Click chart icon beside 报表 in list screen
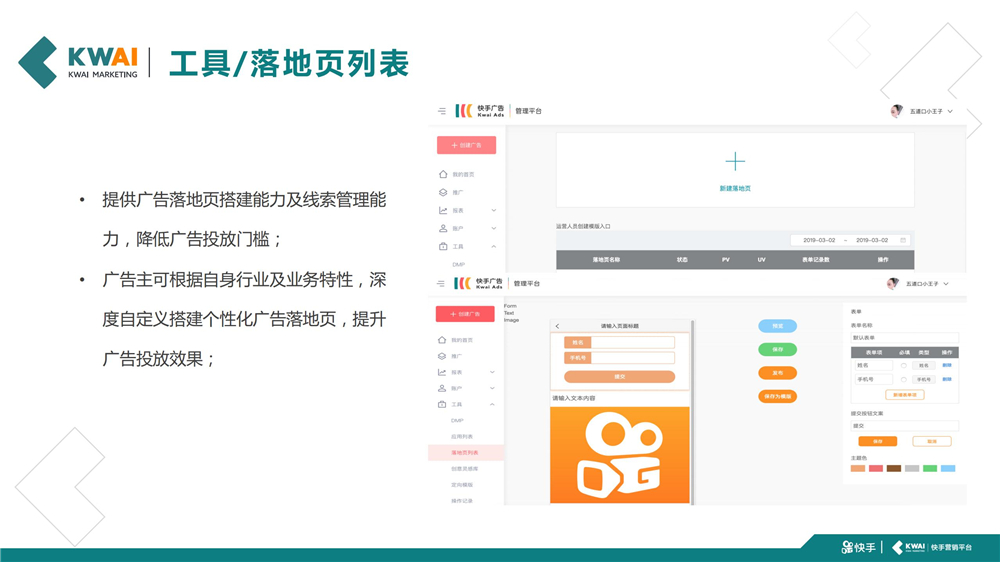 [x=443, y=210]
